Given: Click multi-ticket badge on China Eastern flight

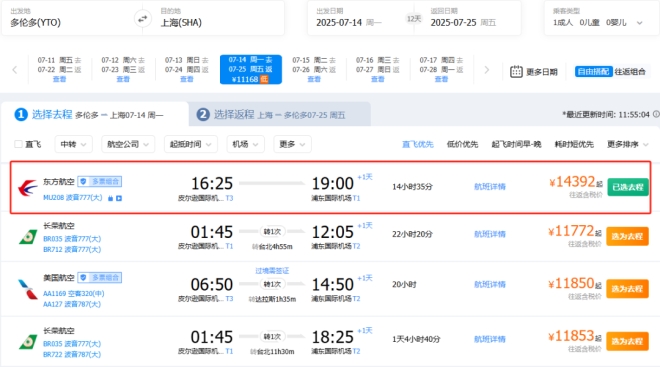Looking at the screenshot, I should tap(100, 181).
